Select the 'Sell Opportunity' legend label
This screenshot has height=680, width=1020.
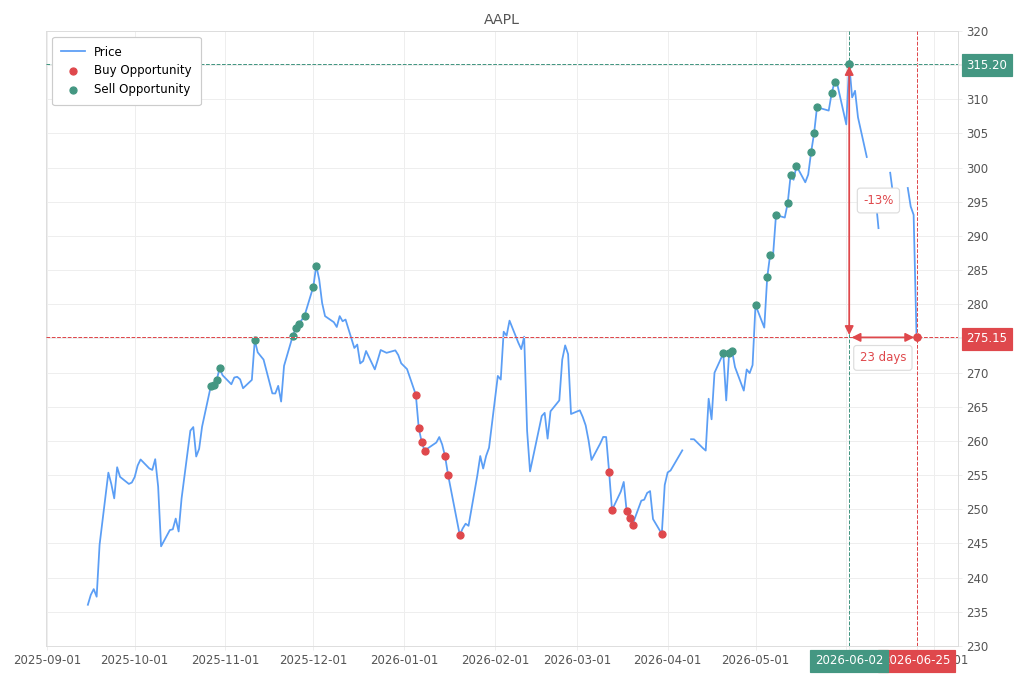[x=142, y=89]
